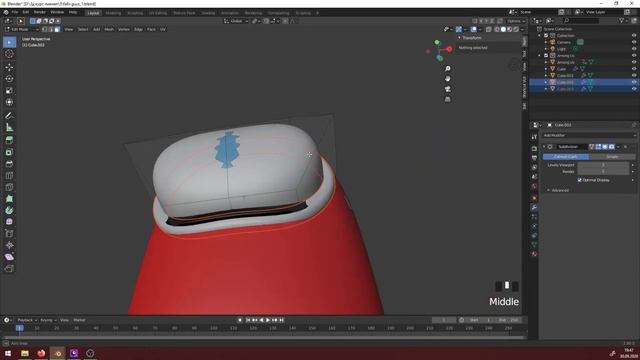Image resolution: width=640 pixels, height=360 pixels.
Task: Switch perspective/orthographic grid icon
Action: pyautogui.click(x=448, y=99)
